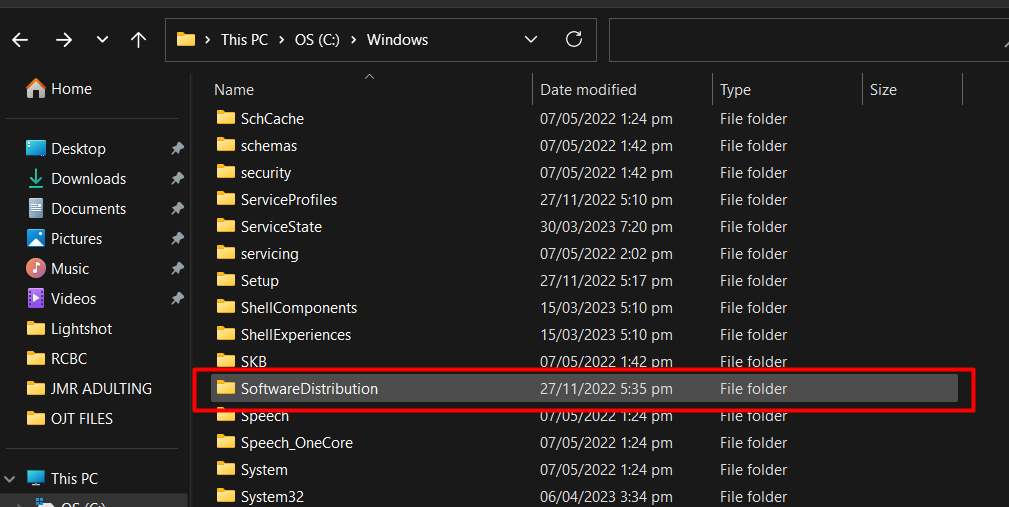
Task: Click the folder icon in address bar
Action: (186, 39)
